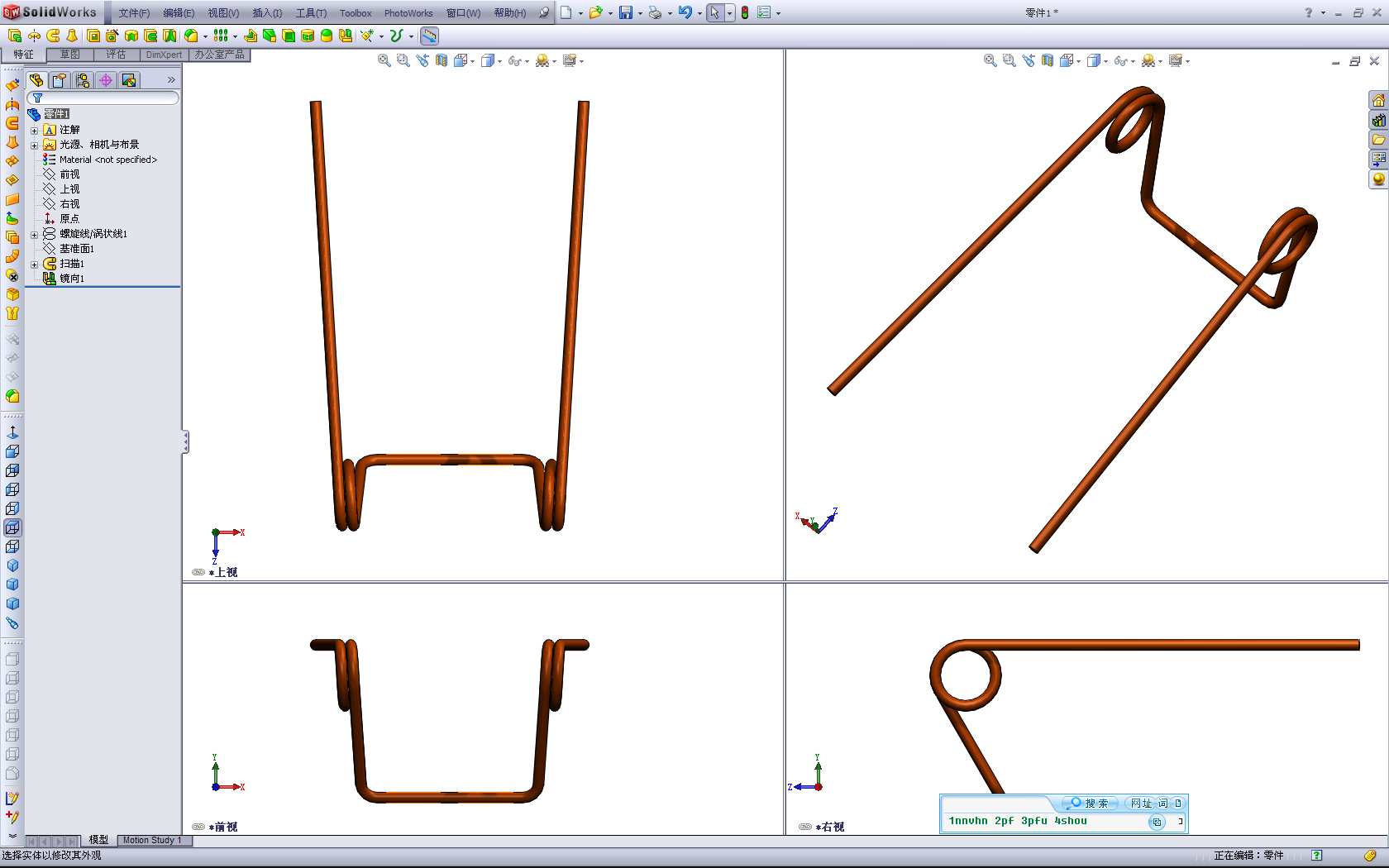Open the PhotoWorks menu
This screenshot has height=868, width=1389.
tap(408, 13)
